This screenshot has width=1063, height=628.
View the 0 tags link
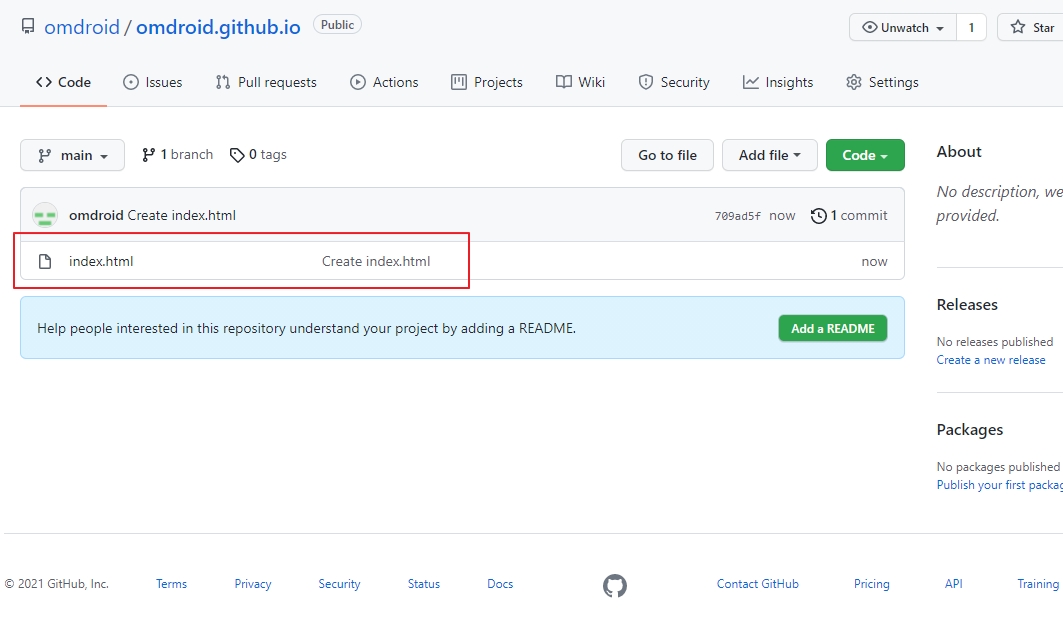click(258, 155)
